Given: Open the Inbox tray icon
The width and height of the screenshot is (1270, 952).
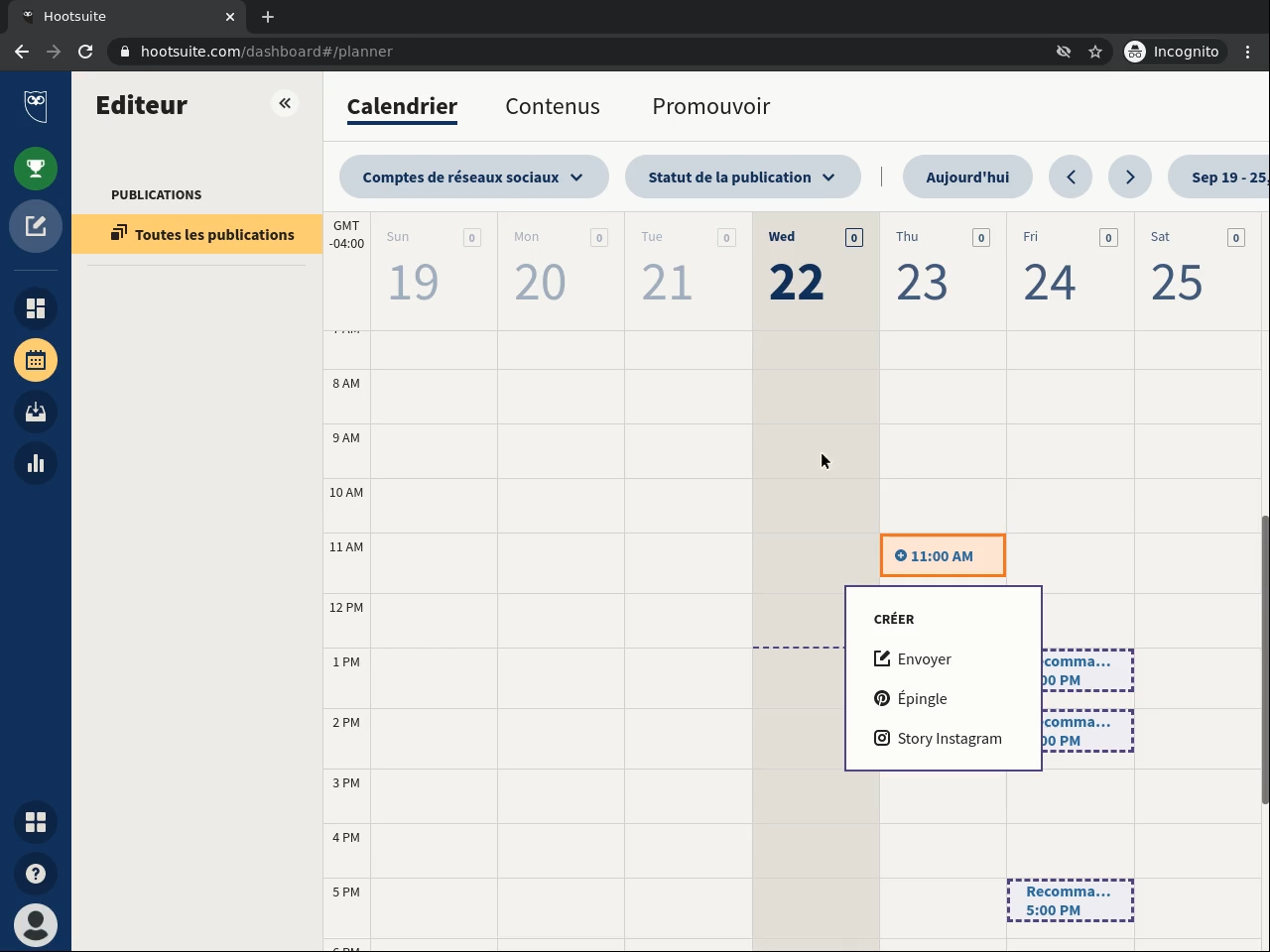Looking at the screenshot, I should (x=36, y=412).
